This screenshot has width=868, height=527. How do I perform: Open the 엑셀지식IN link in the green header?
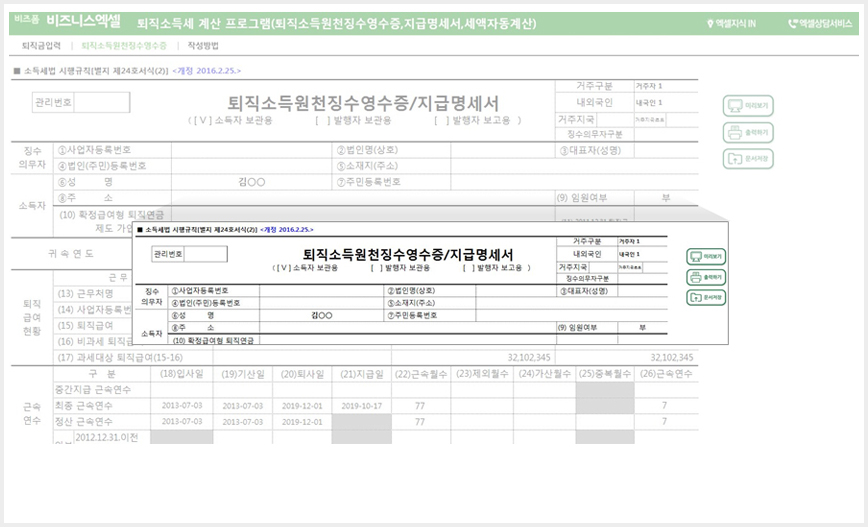(x=731, y=23)
